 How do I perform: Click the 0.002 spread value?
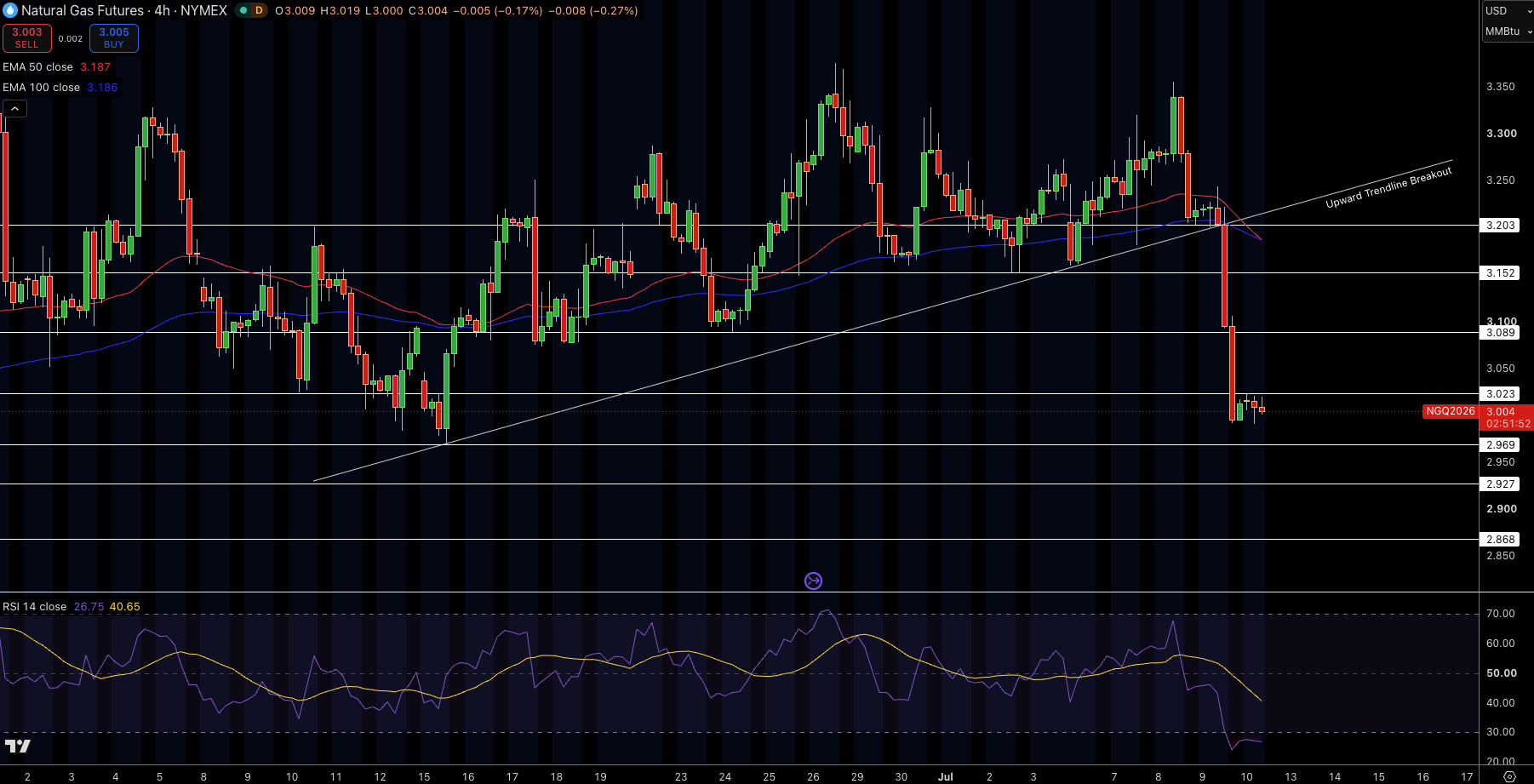tap(71, 38)
